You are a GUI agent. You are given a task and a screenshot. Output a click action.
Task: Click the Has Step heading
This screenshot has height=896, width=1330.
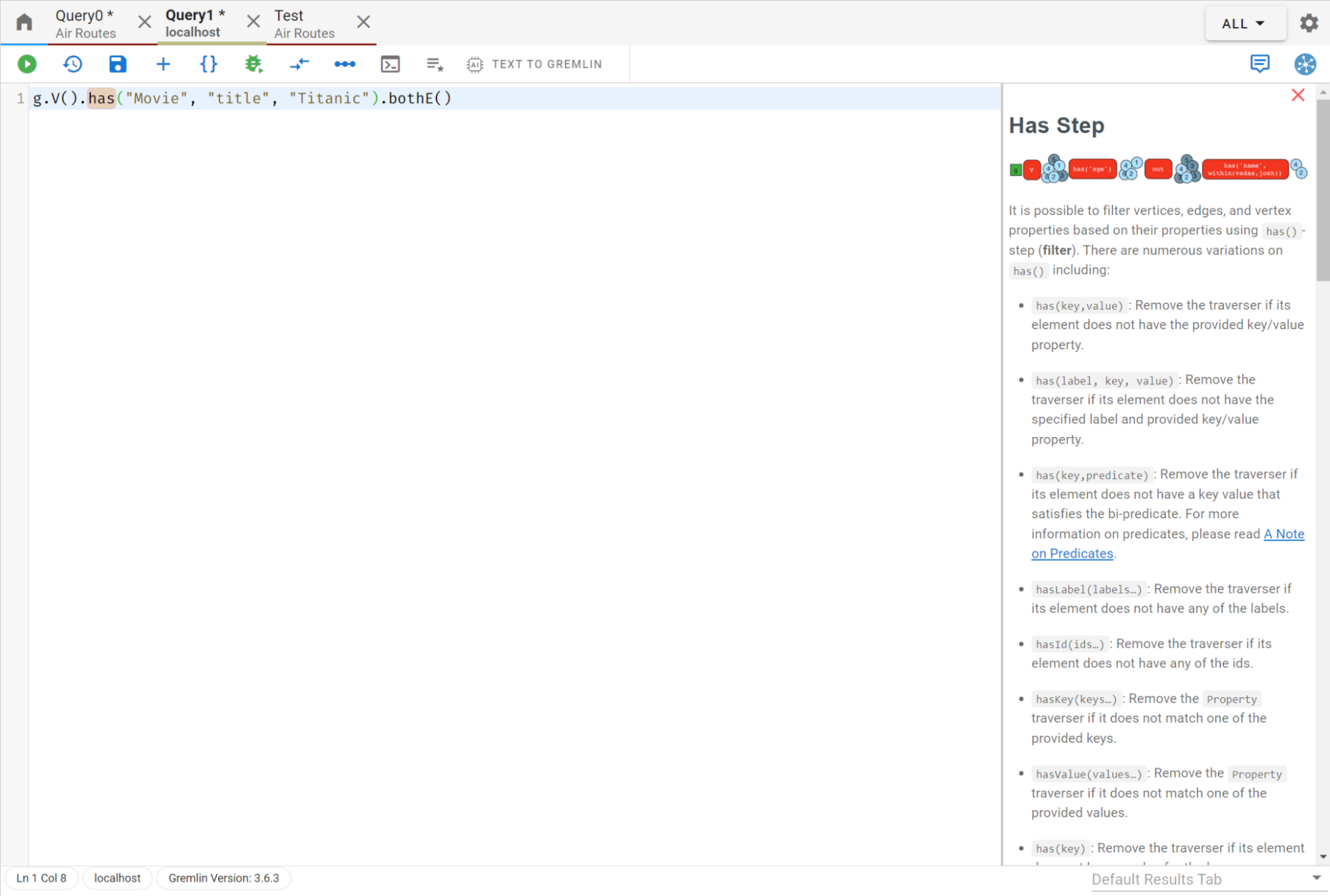coord(1057,125)
